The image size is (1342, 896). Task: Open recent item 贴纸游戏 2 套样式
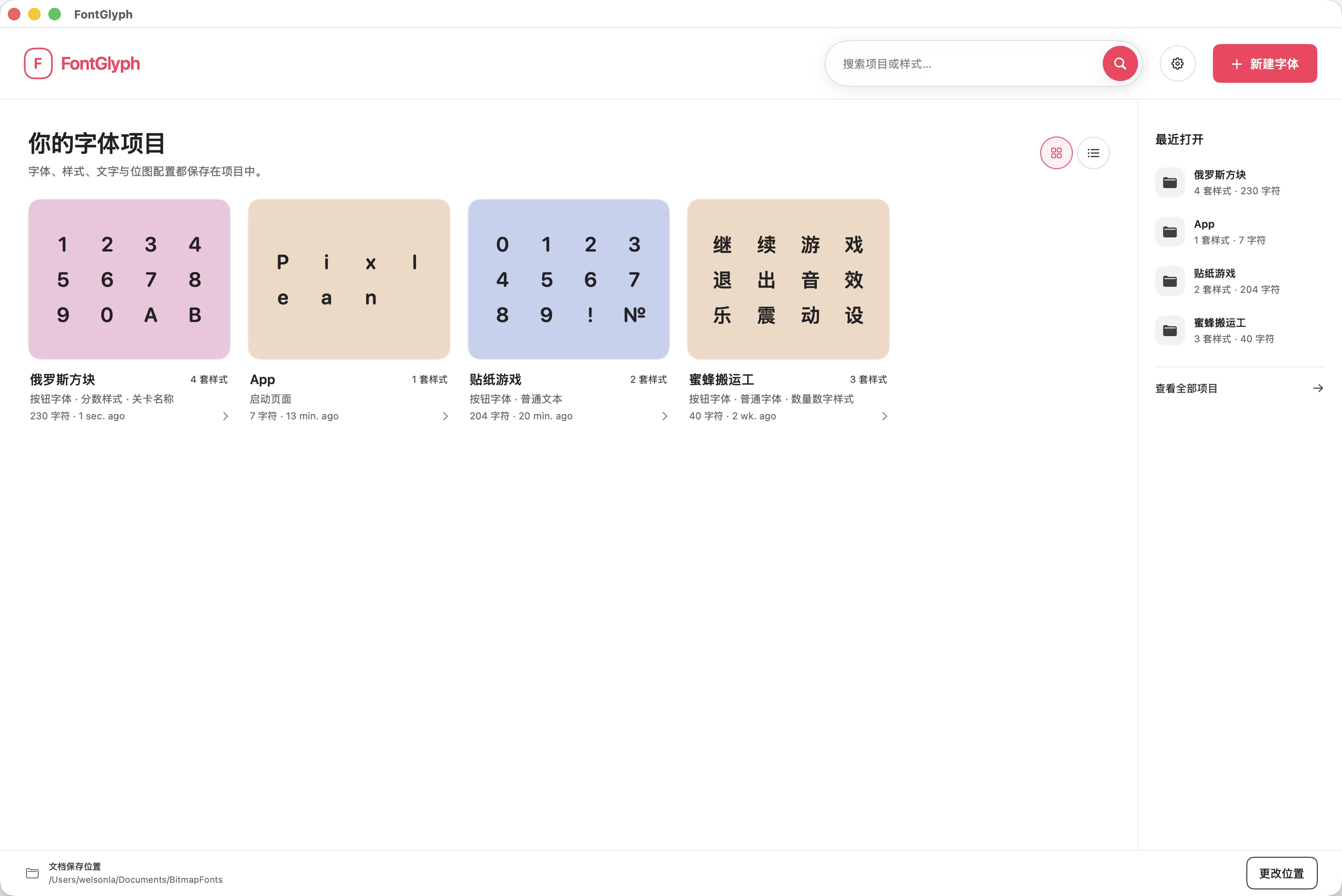tap(1240, 281)
